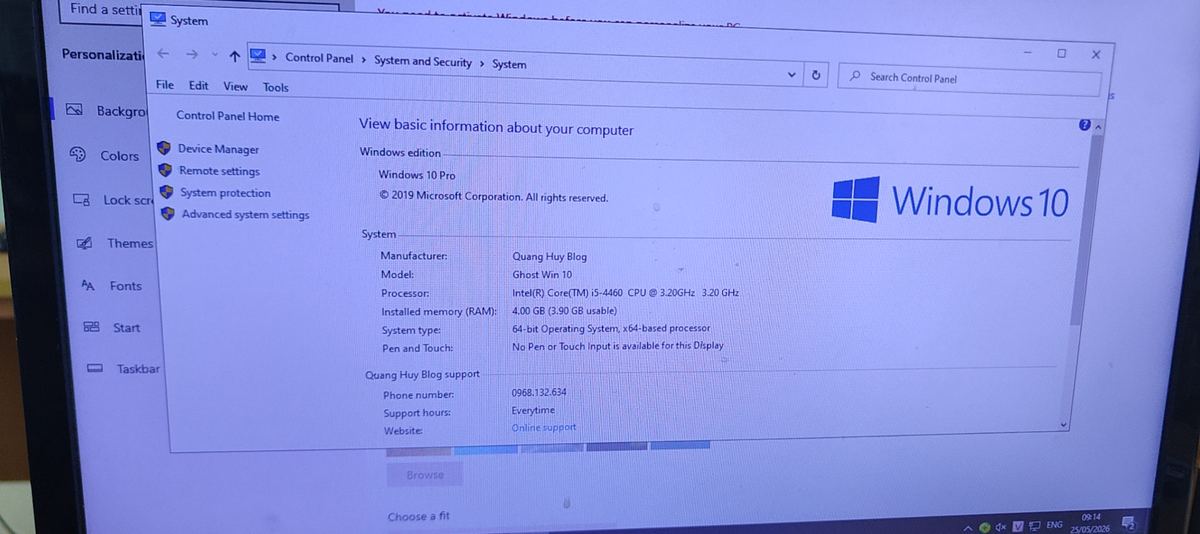Viewport: 1200px width, 534px height.
Task: Open the blue Help question mark
Action: [x=1085, y=125]
